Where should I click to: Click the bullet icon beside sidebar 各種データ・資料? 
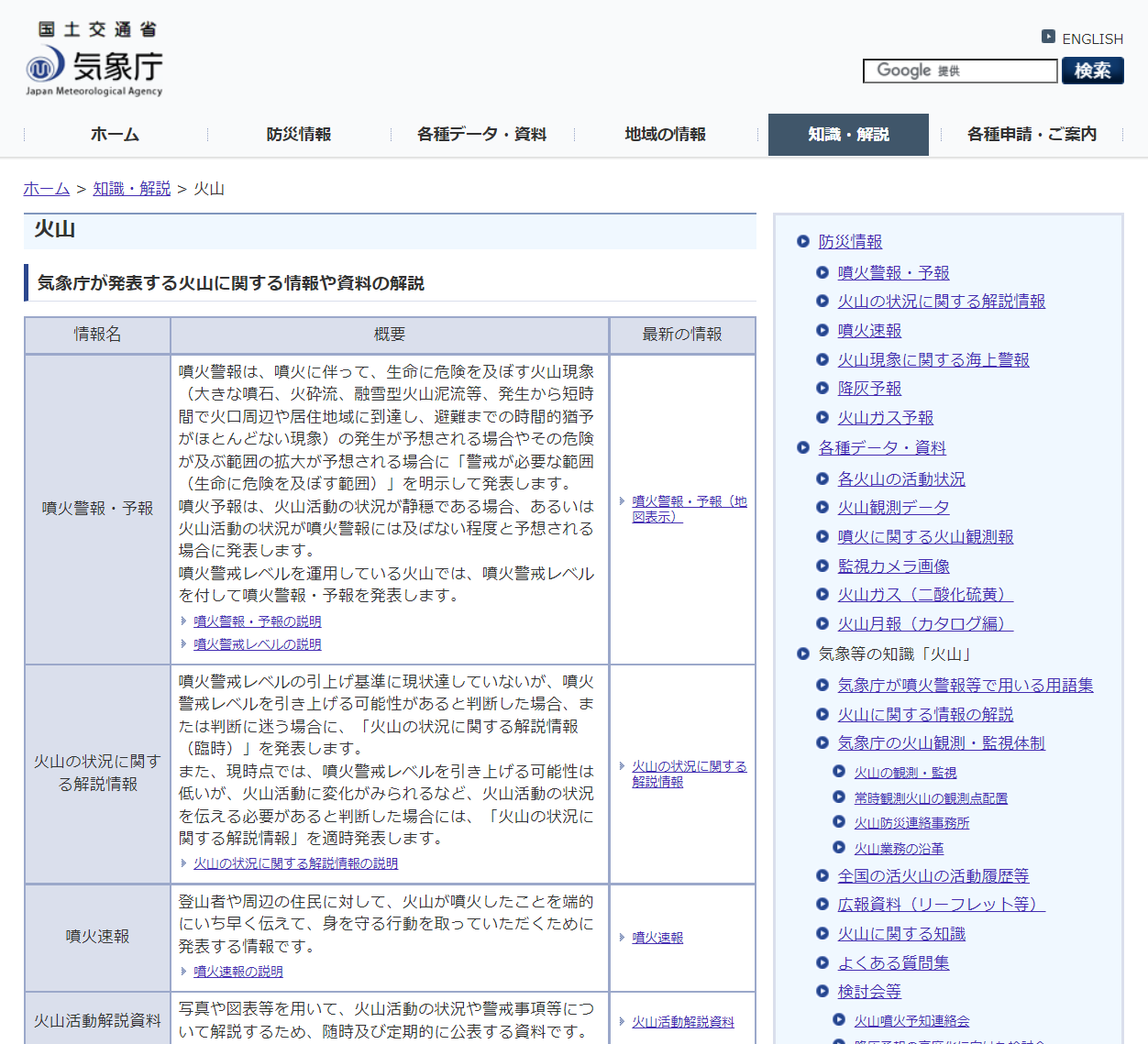pyautogui.click(x=803, y=448)
